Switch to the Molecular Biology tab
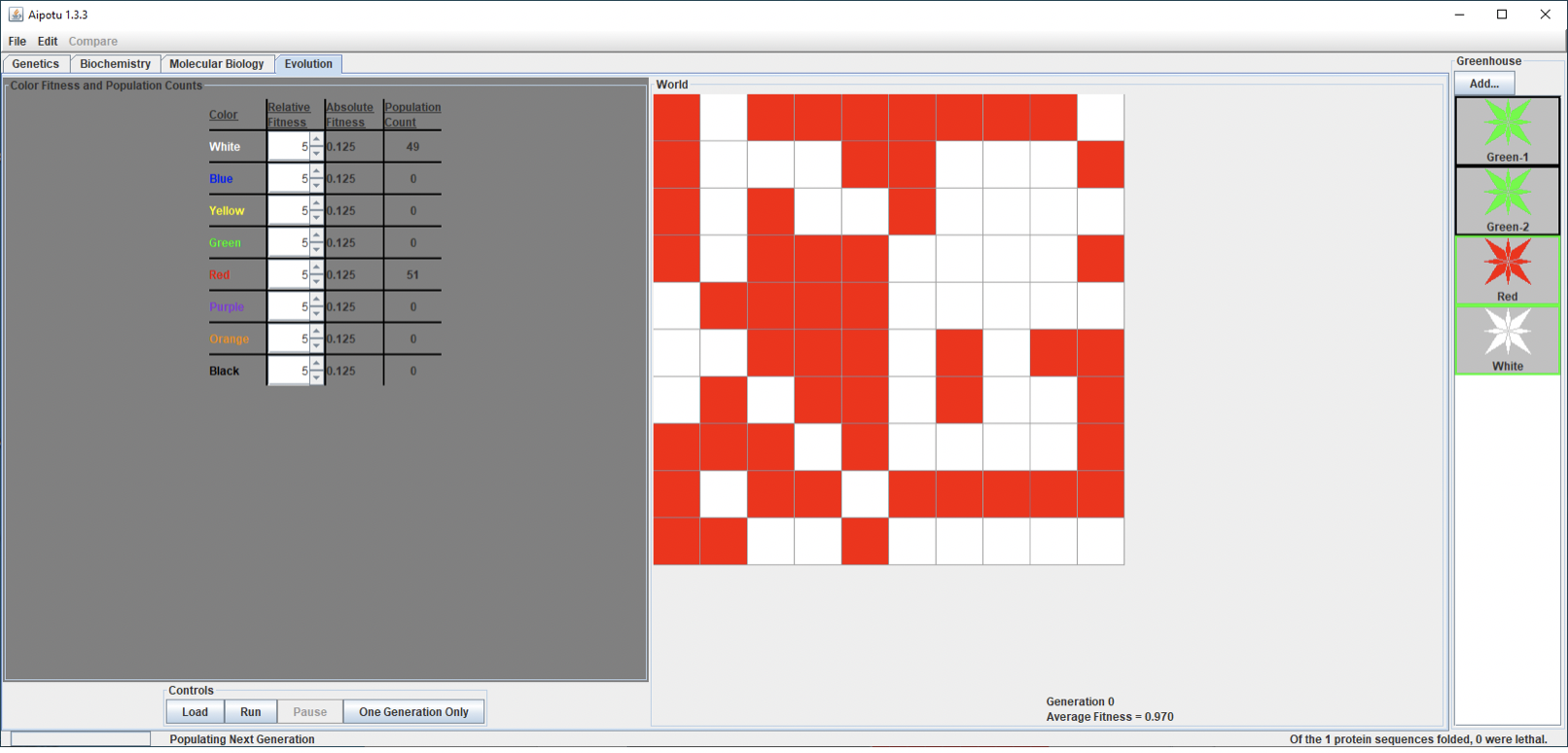 pyautogui.click(x=216, y=64)
